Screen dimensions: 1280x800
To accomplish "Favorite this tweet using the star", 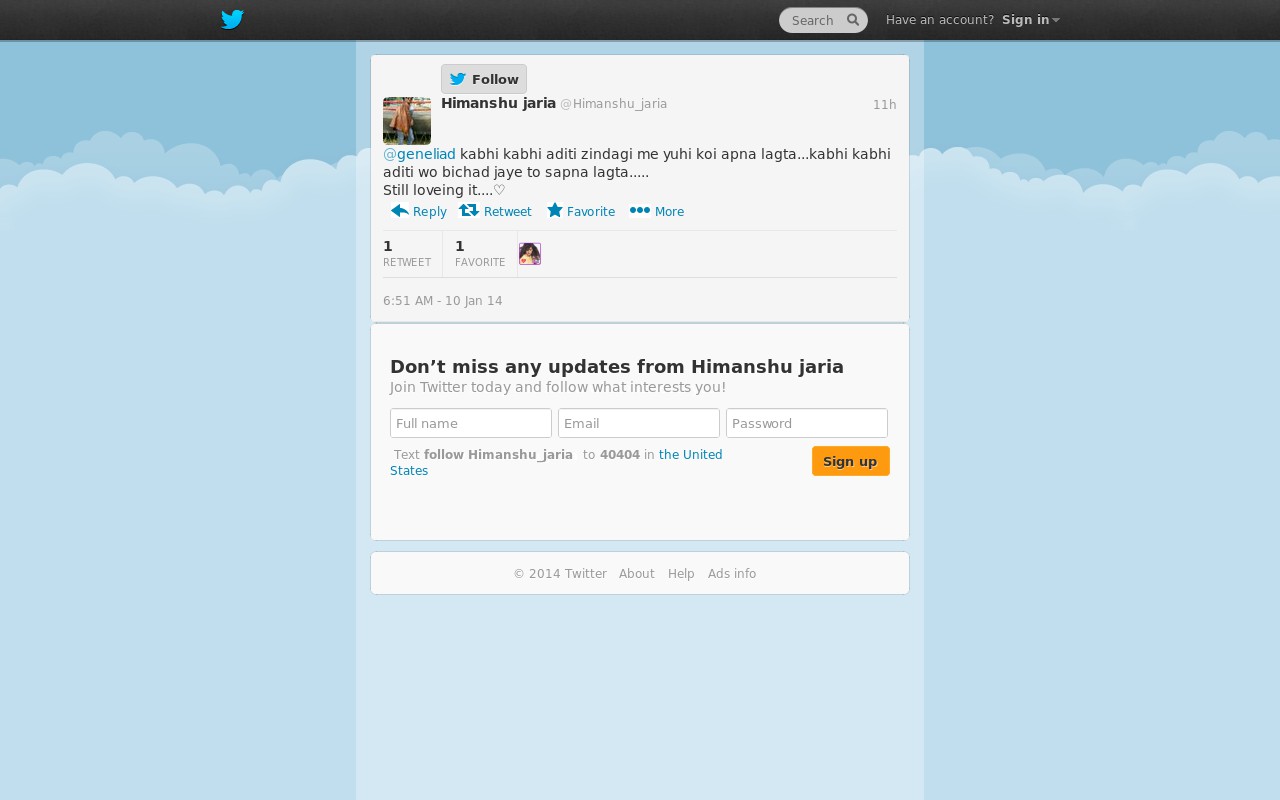I will (x=581, y=211).
